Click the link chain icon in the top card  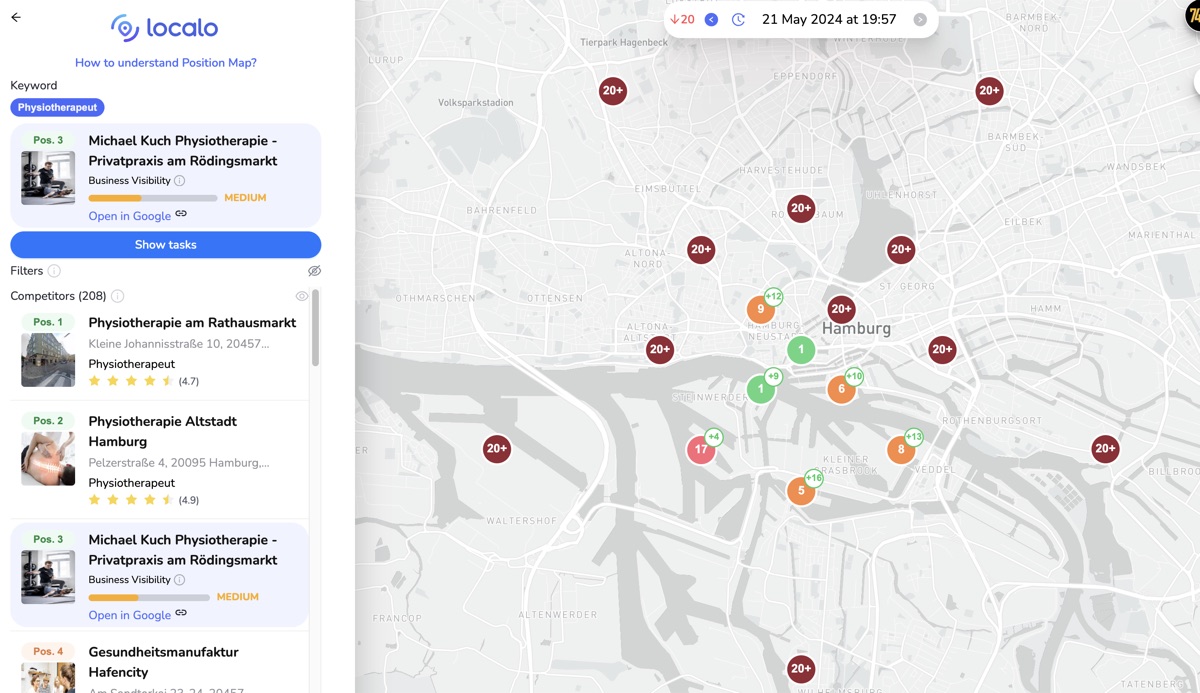[181, 214]
